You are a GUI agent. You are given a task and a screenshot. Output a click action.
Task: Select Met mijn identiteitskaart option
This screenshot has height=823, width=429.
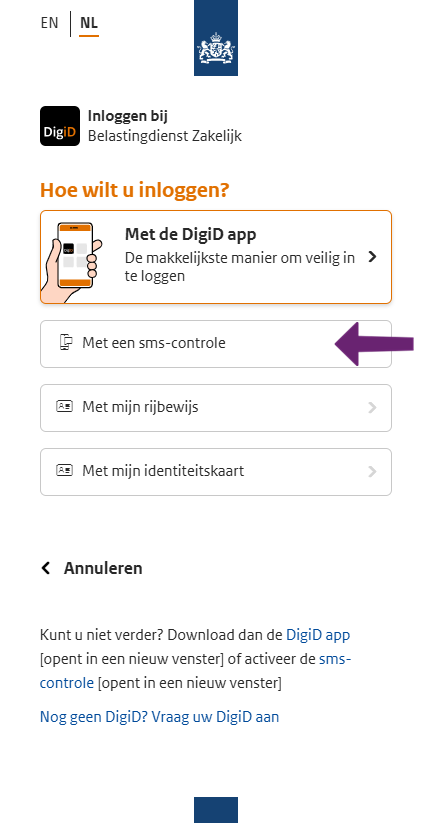point(216,472)
